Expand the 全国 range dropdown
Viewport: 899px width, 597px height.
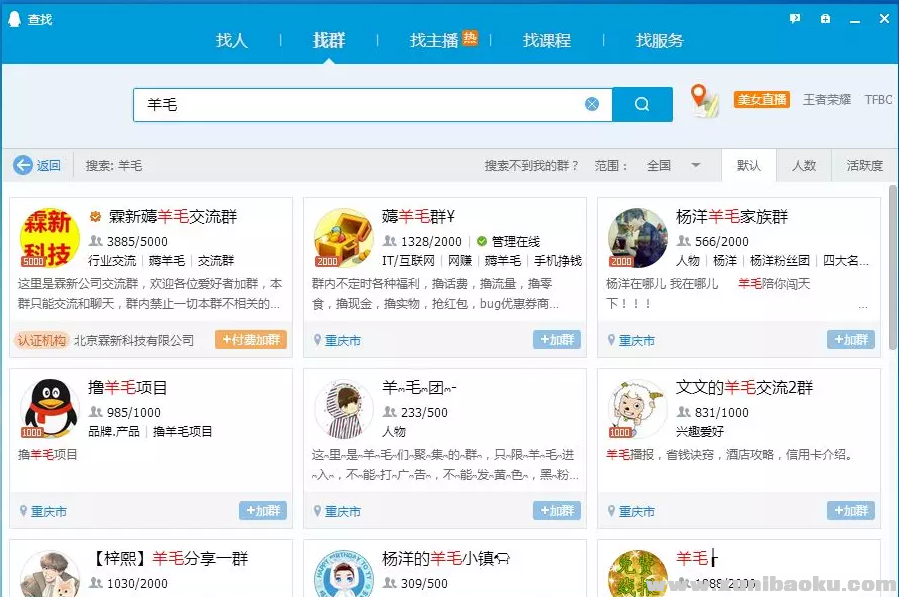[x=696, y=165]
